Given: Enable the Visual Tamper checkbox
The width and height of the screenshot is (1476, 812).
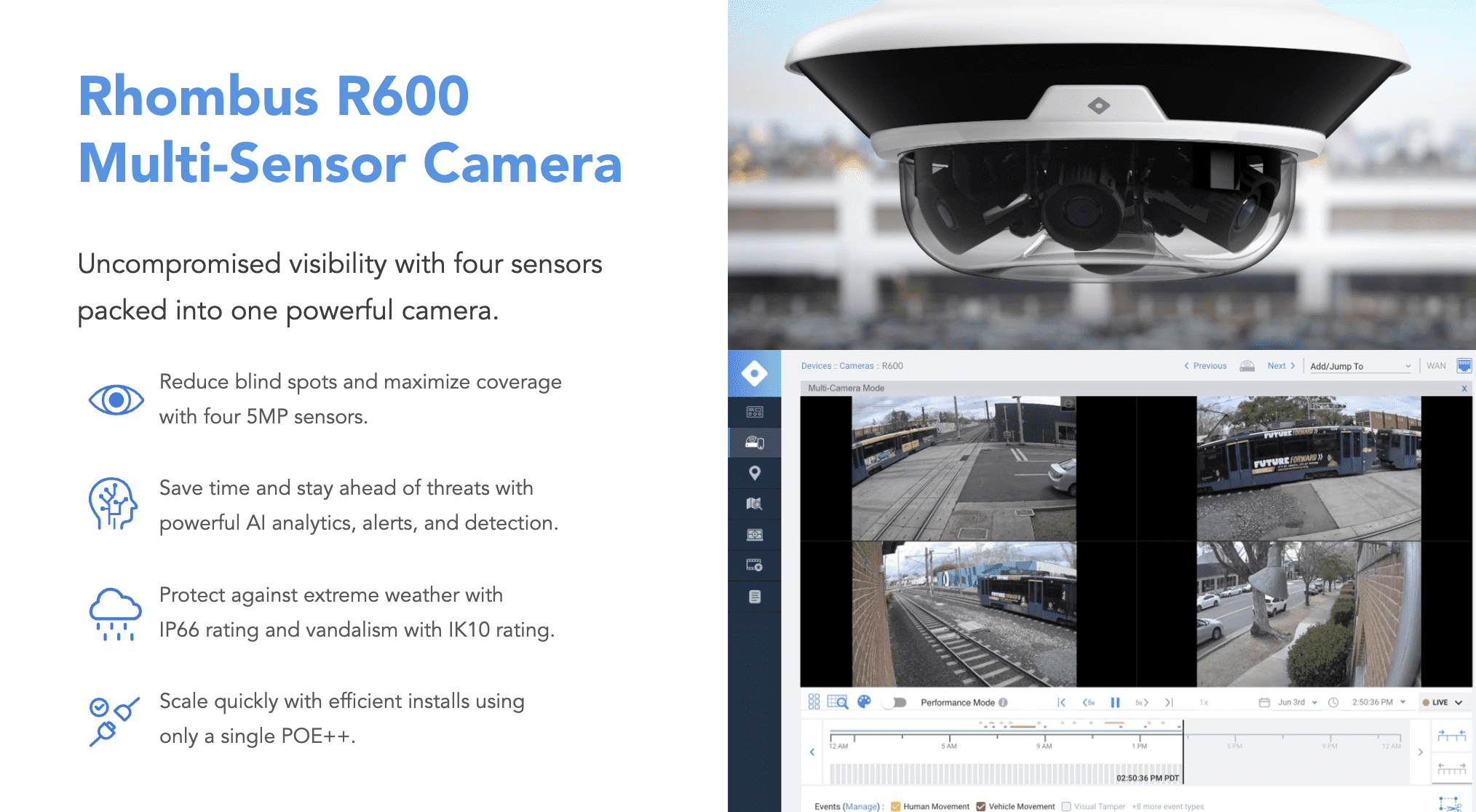Looking at the screenshot, I should (1066, 806).
